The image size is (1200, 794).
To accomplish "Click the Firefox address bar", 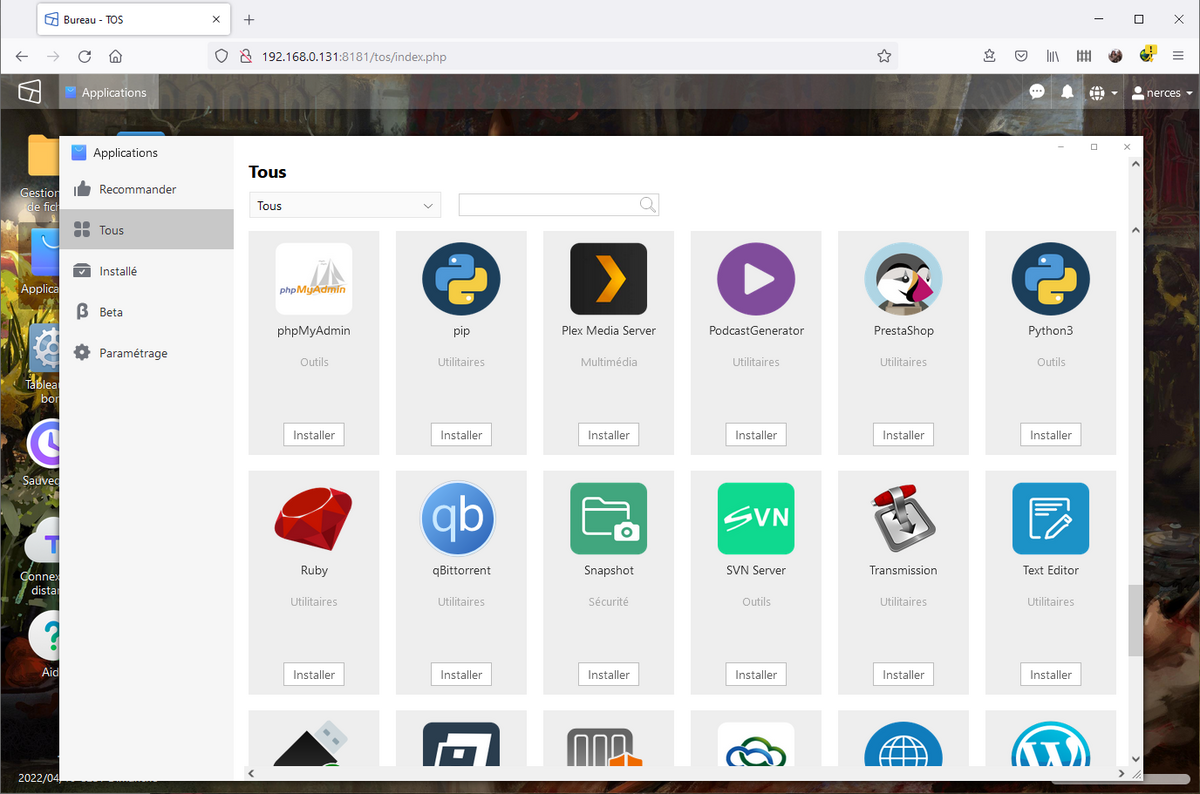I will coord(550,56).
